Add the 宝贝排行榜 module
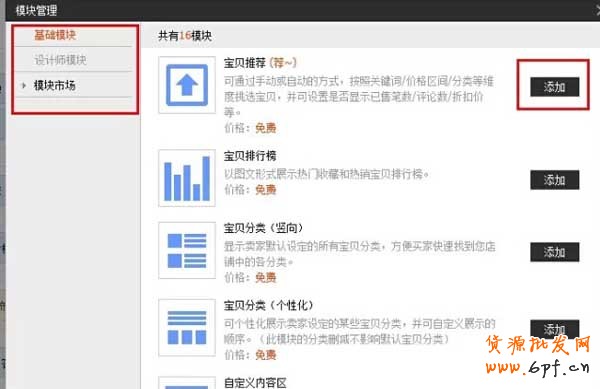The height and width of the screenshot is (389, 600). coord(554,180)
